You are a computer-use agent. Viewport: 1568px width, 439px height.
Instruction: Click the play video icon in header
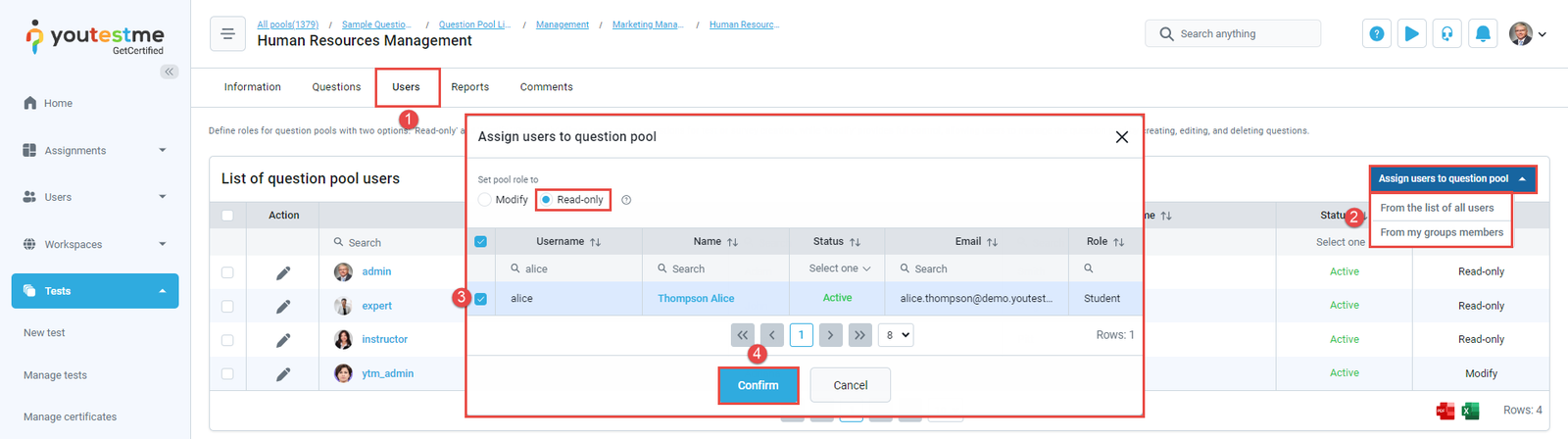tap(1411, 33)
